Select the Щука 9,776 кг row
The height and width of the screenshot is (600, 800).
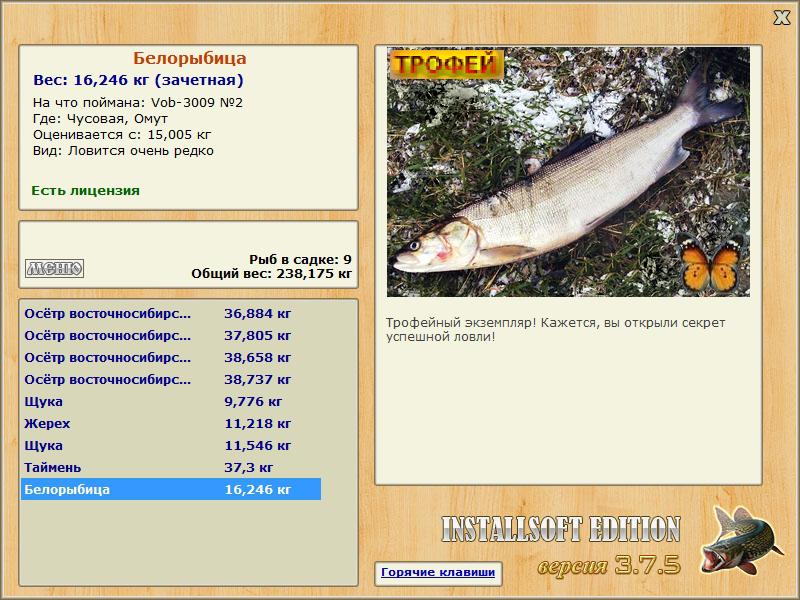pyautogui.click(x=171, y=401)
